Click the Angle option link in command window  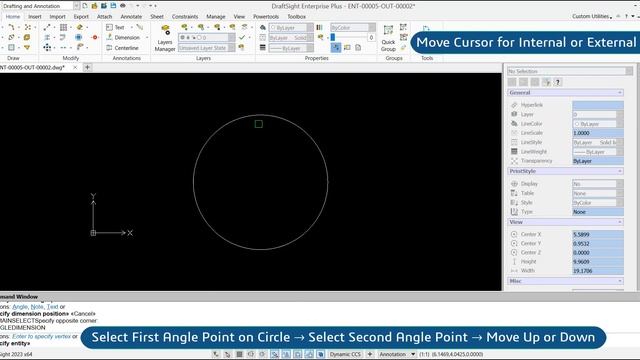(x=20, y=307)
